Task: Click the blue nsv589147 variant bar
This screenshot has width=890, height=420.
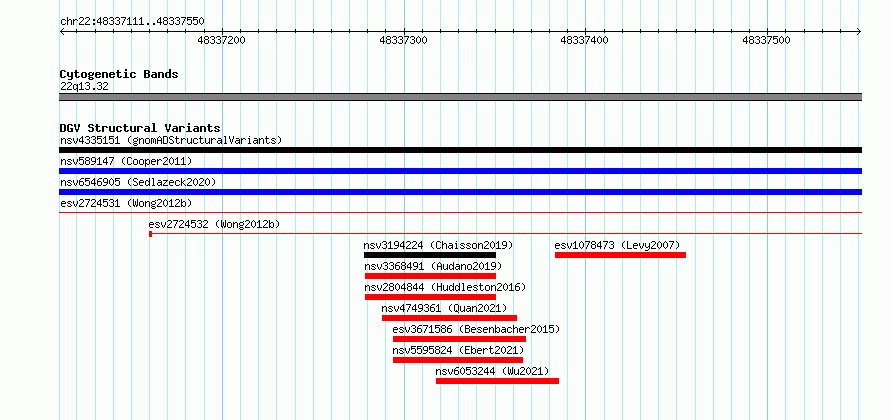Action: tap(460, 171)
